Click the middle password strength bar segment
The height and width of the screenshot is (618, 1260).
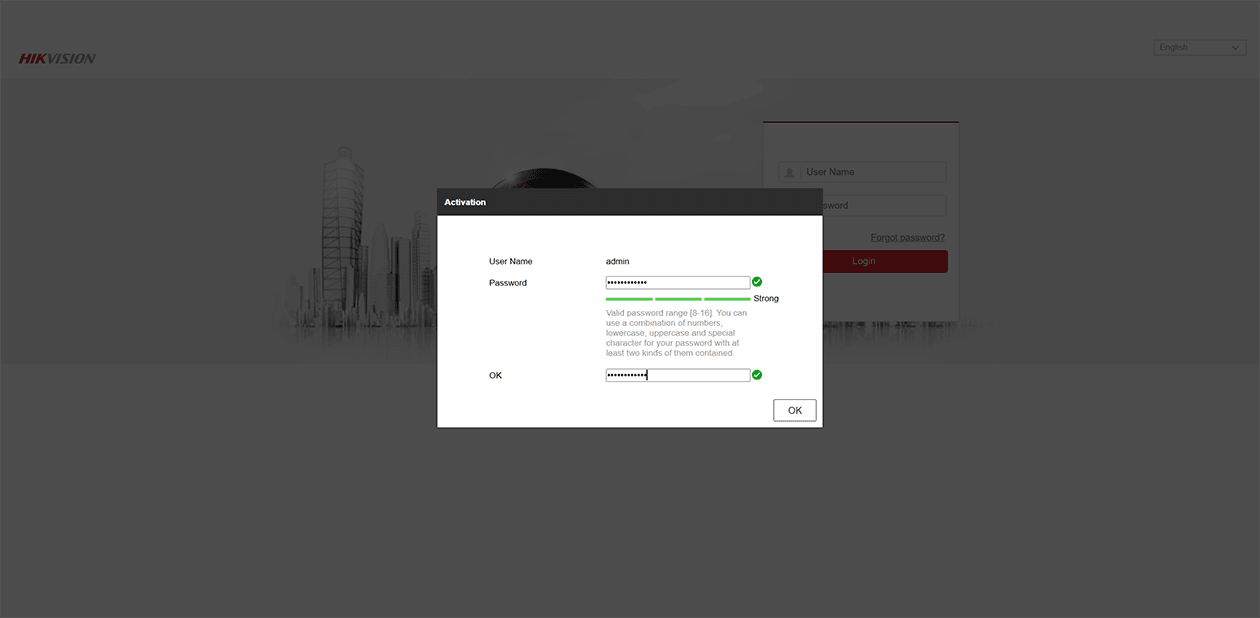coord(678,299)
